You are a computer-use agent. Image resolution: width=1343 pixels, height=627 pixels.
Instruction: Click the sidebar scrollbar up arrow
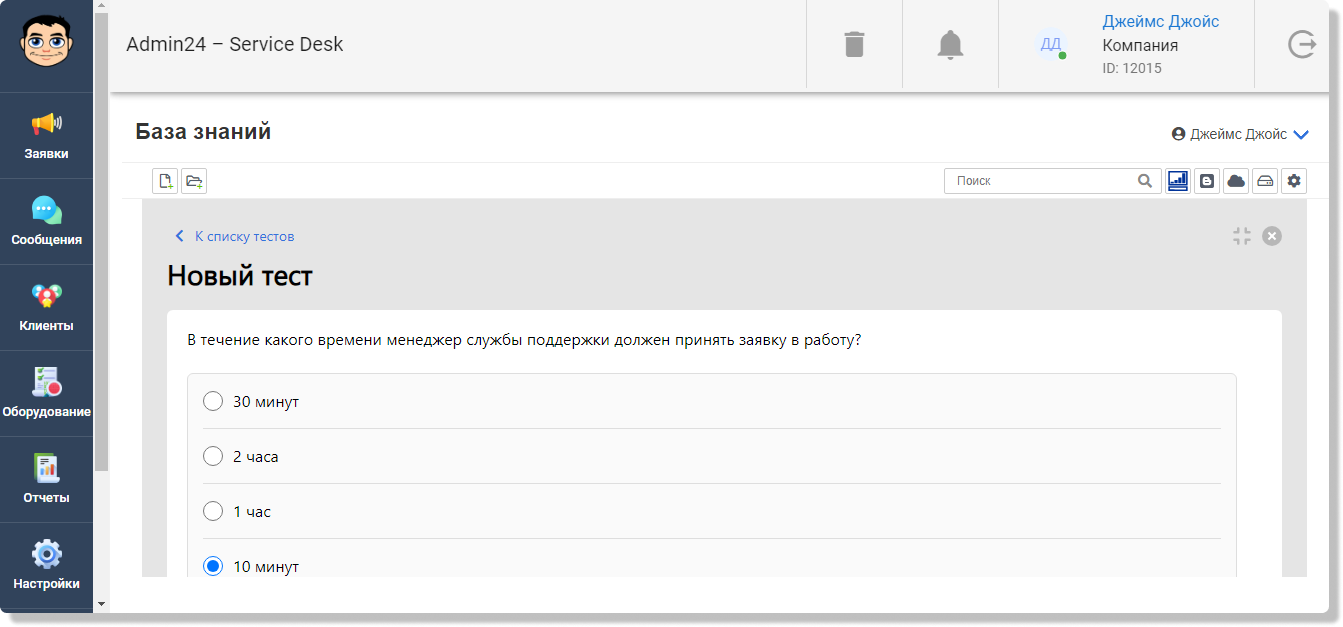point(101,7)
